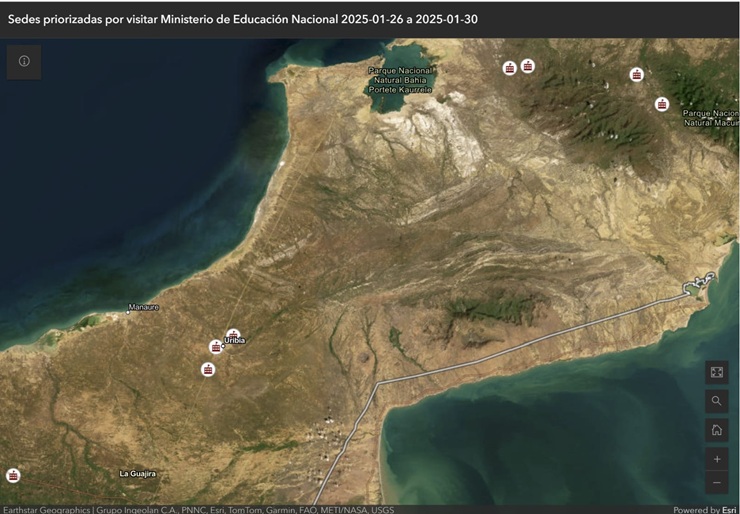Open the Esri link in the attribution
Screen dimensions: 740x514
pyautogui.click(x=729, y=509)
